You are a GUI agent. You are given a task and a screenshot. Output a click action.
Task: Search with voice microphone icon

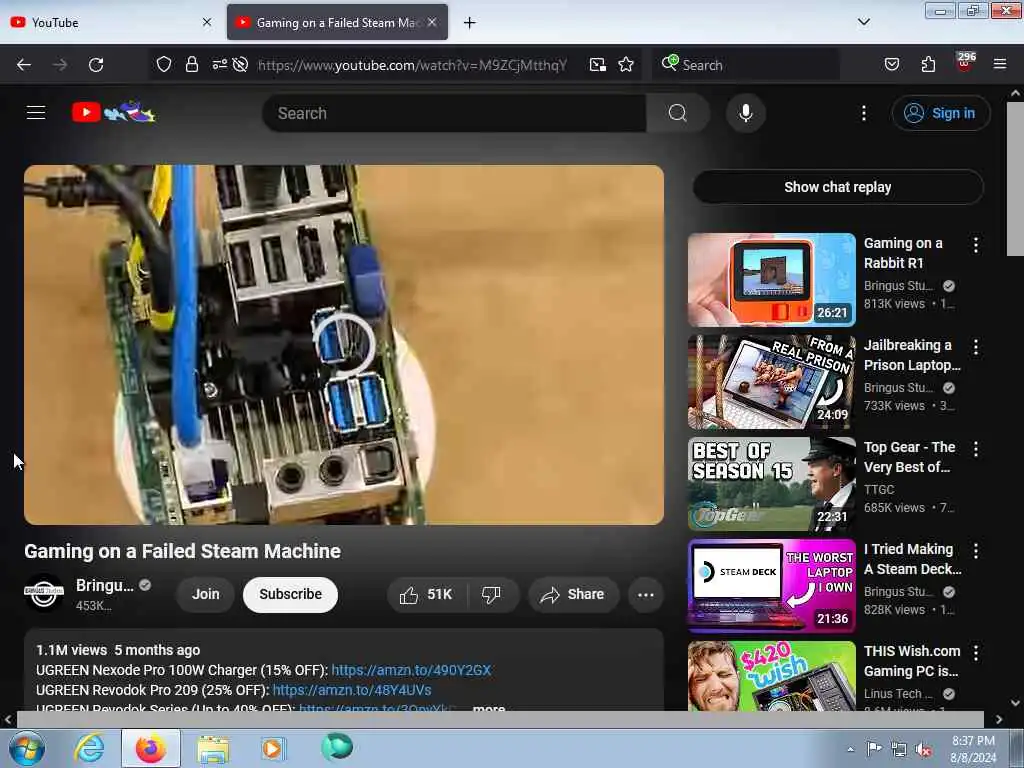[746, 113]
